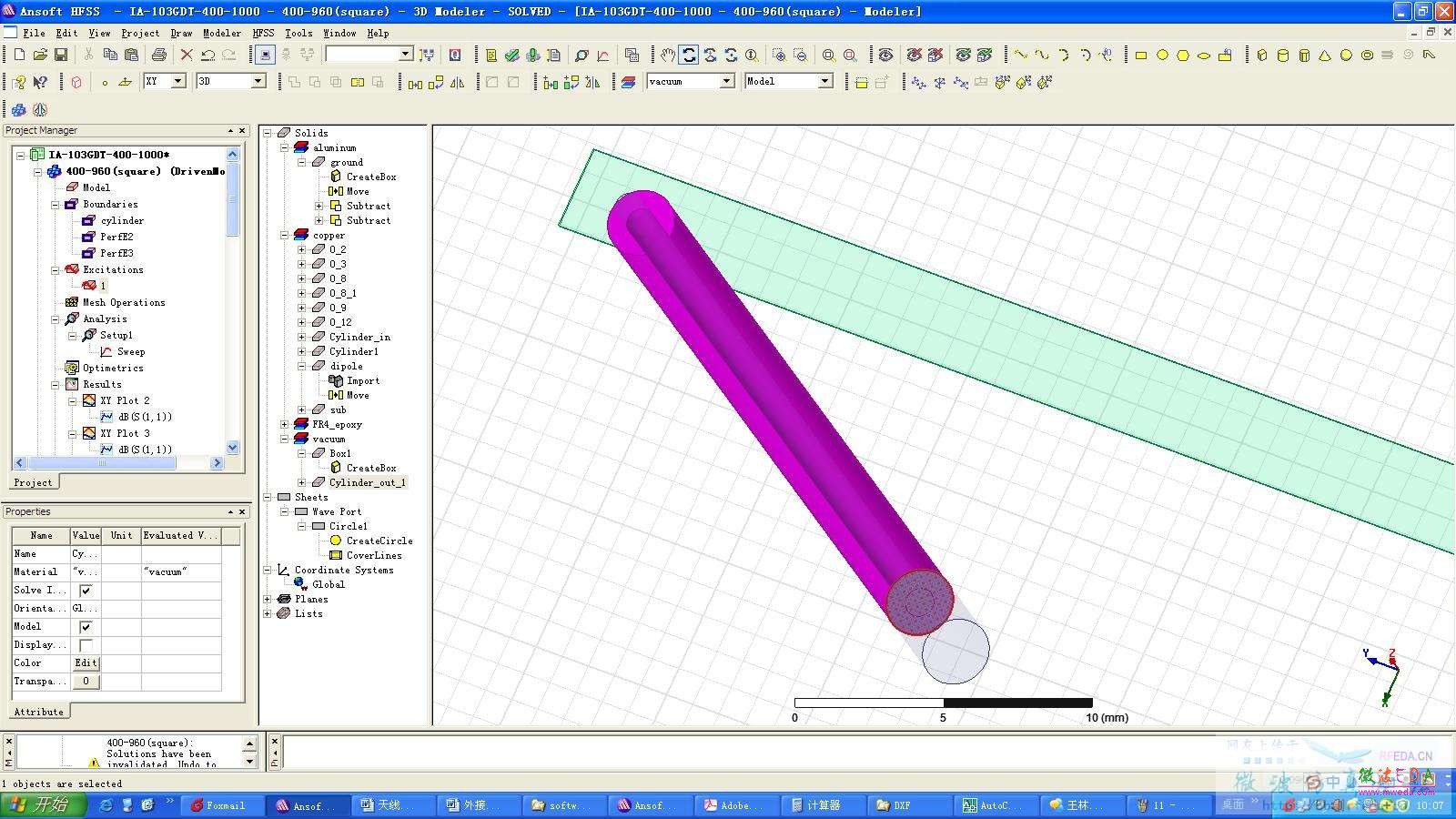
Task: Click the Open project folder icon
Action: tap(40, 55)
